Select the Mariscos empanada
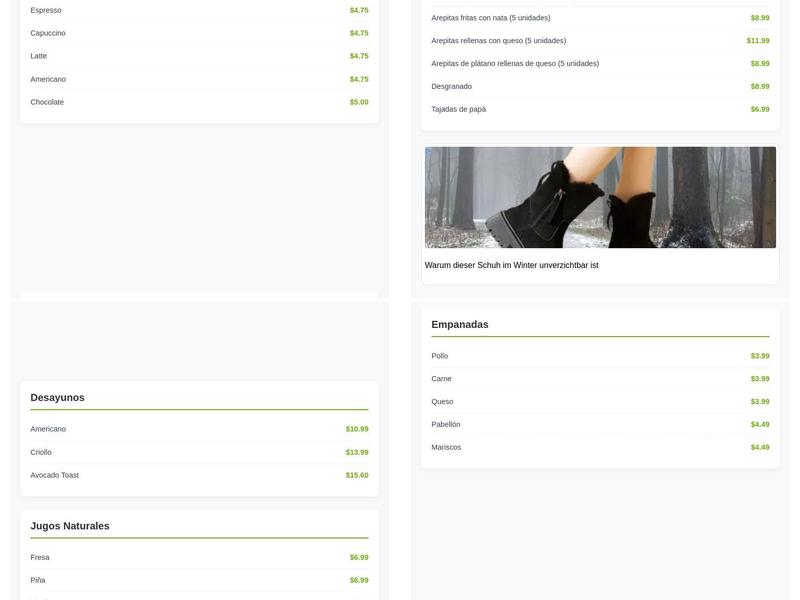This screenshot has width=800, height=600. coord(446,448)
